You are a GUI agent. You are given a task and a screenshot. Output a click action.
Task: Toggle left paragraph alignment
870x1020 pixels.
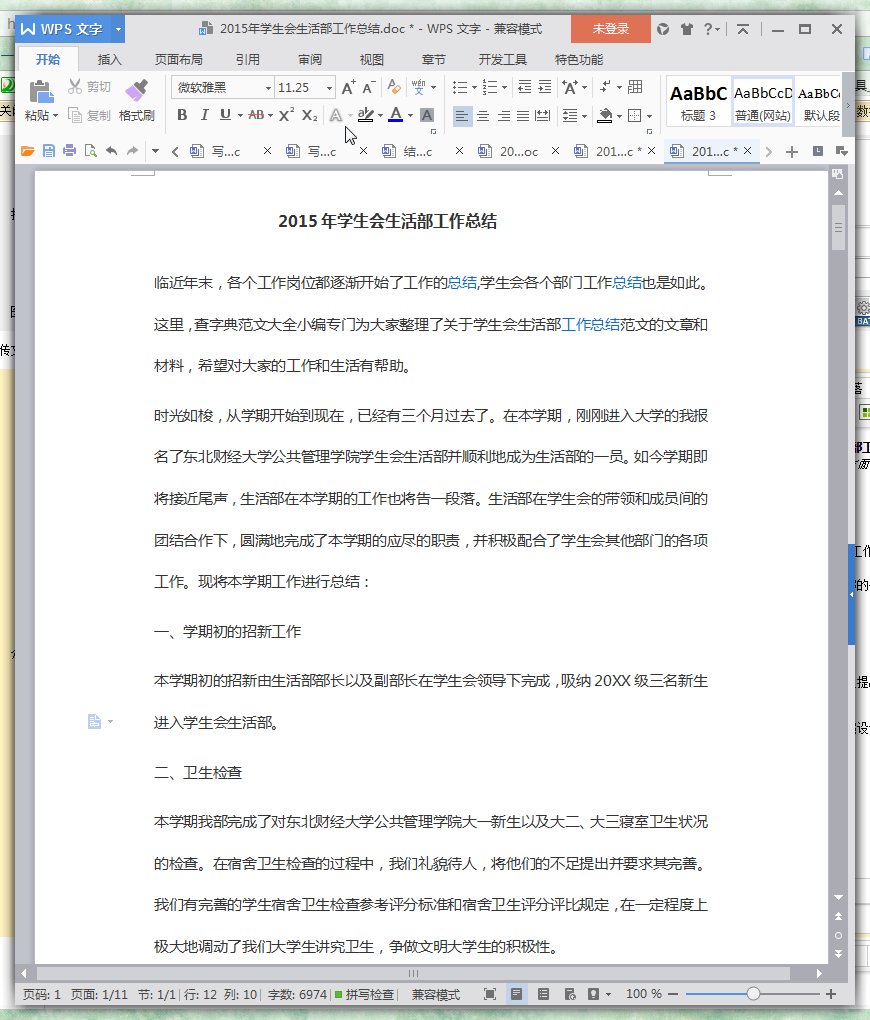pos(462,116)
